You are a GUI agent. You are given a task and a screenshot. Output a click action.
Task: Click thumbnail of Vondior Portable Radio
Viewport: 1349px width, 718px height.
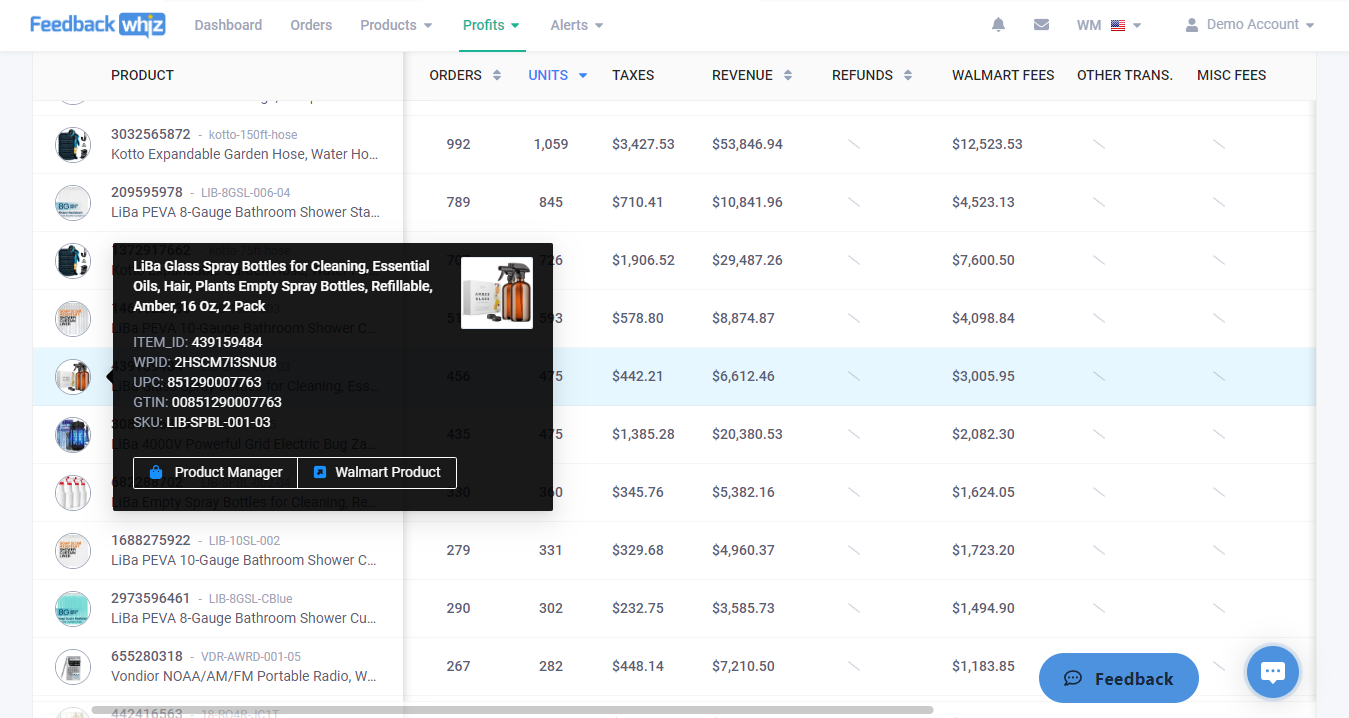click(x=73, y=666)
